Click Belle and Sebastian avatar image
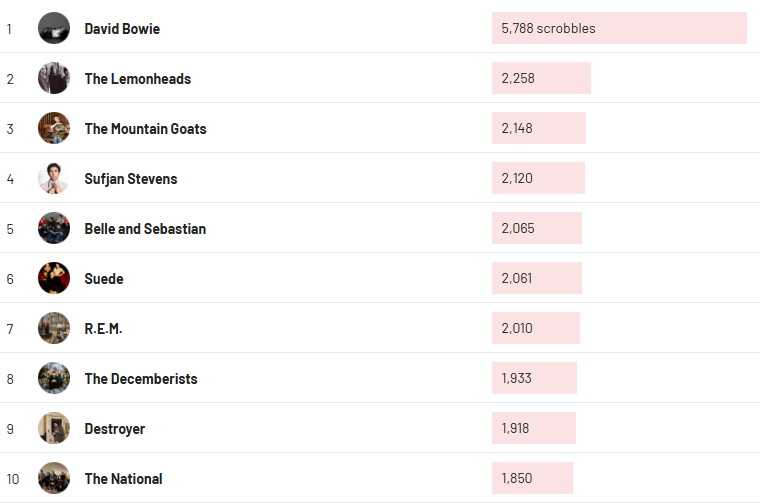The height and width of the screenshot is (503, 760). 54,228
